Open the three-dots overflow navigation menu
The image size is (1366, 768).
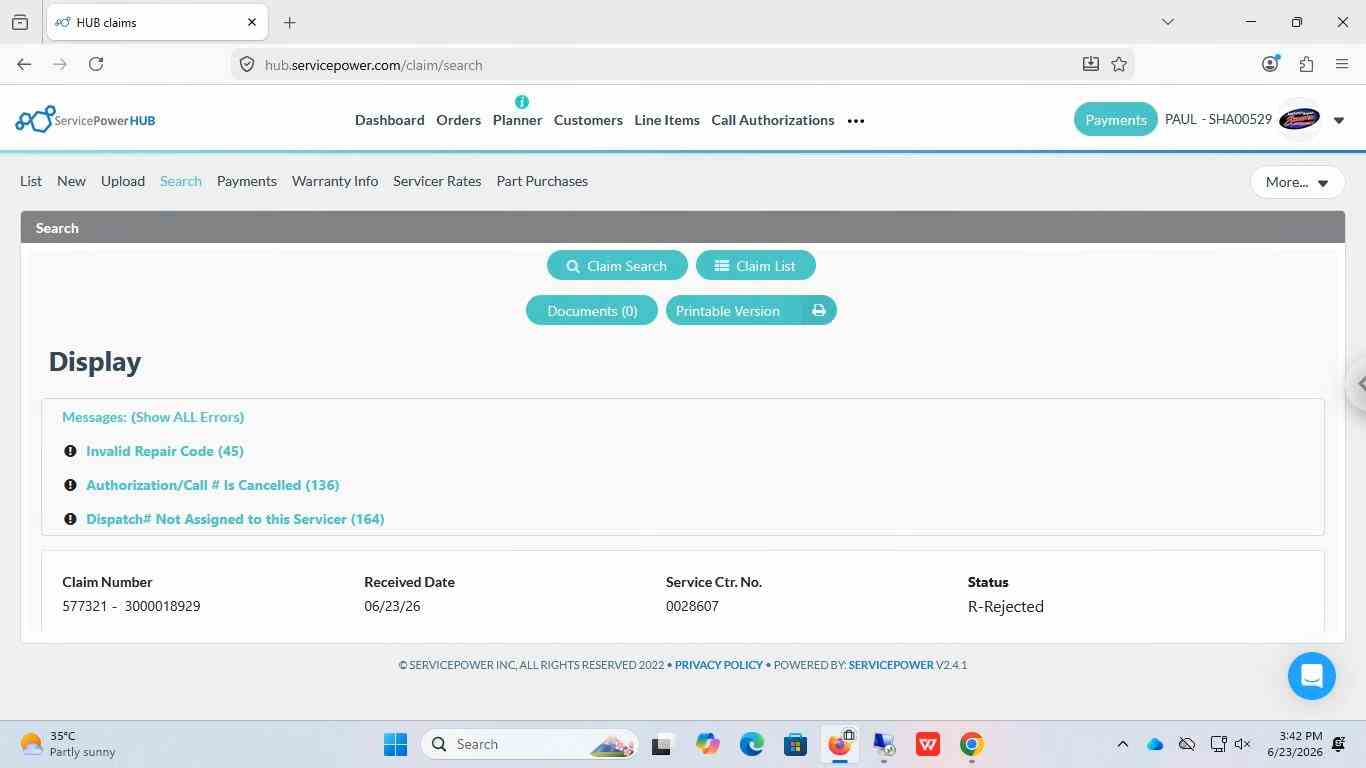click(x=856, y=120)
